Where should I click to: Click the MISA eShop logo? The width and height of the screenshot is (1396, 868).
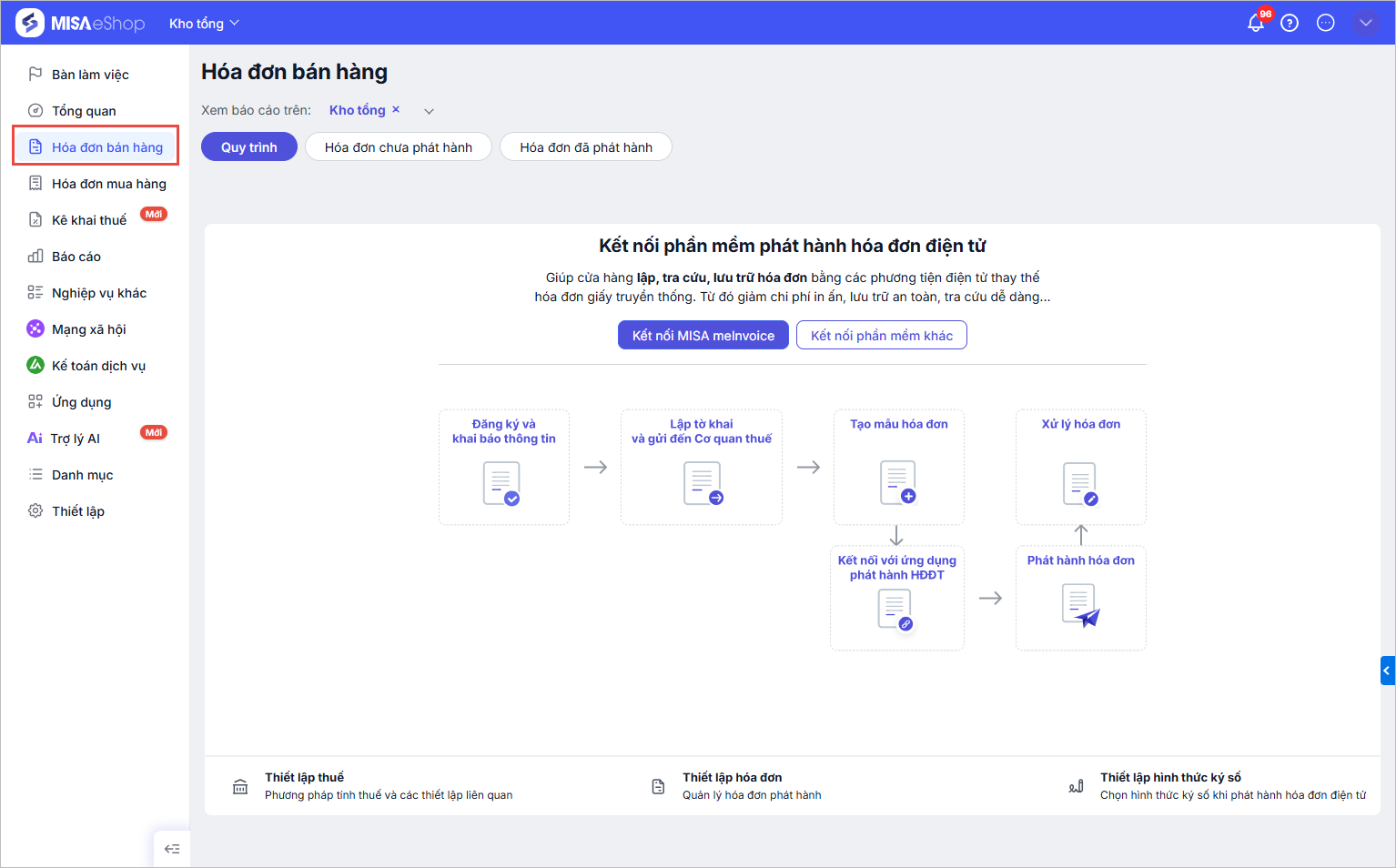point(81,24)
